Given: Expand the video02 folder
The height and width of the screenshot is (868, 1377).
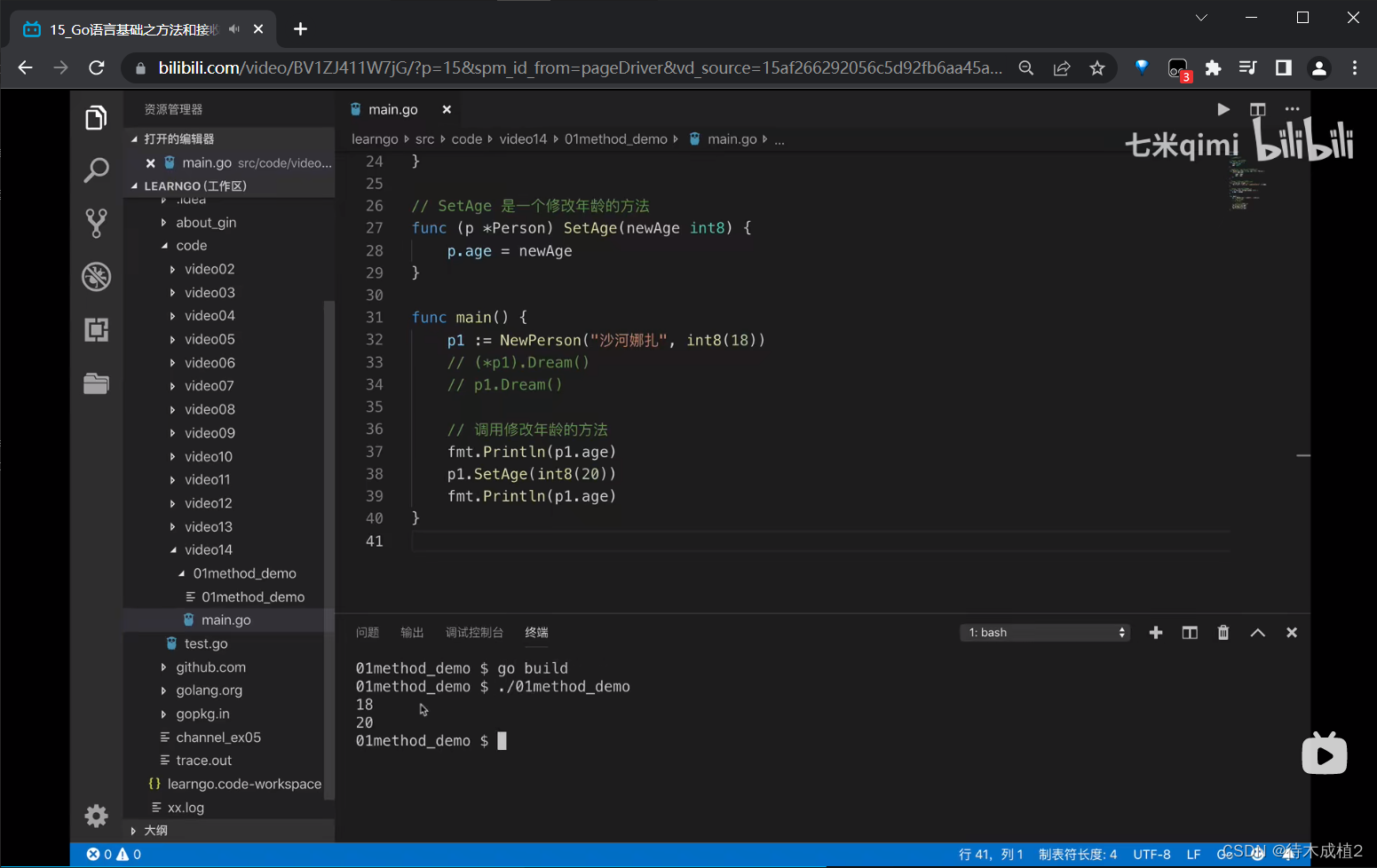Looking at the screenshot, I should point(210,269).
